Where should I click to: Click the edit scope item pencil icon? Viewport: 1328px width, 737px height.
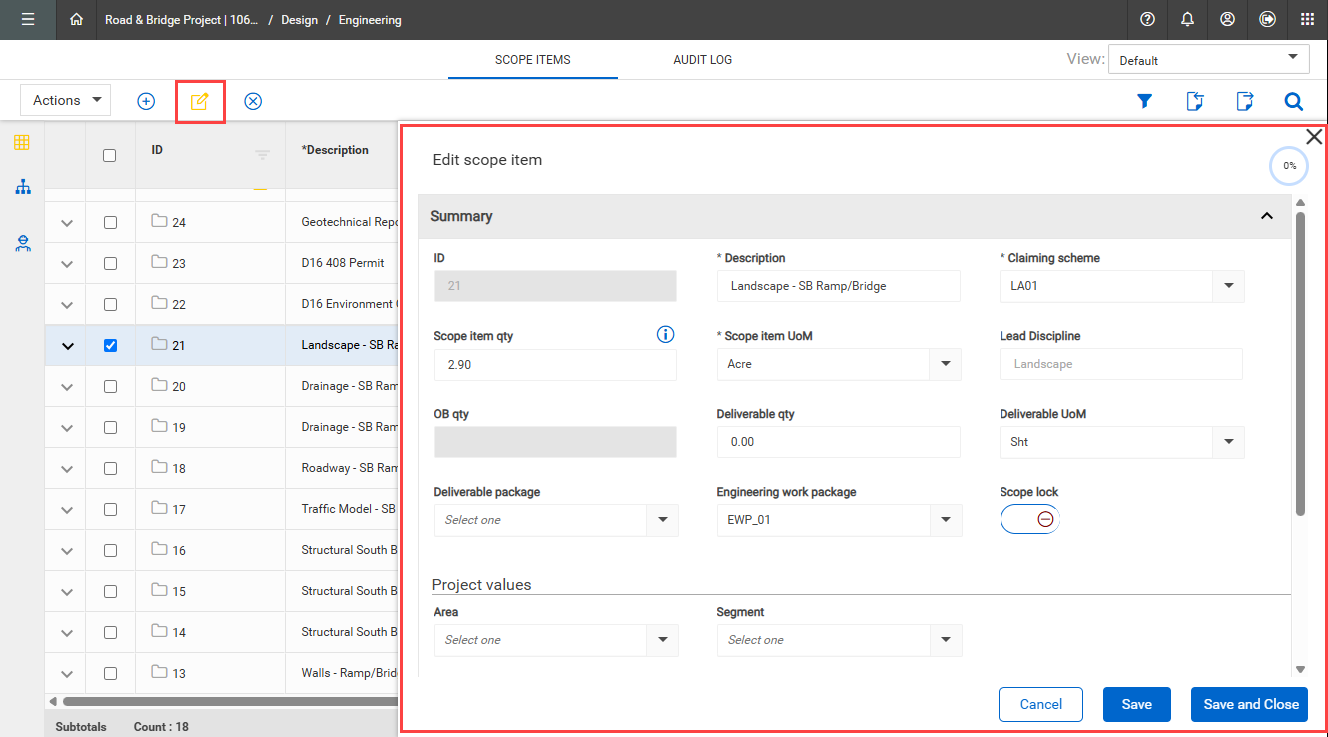[200, 101]
